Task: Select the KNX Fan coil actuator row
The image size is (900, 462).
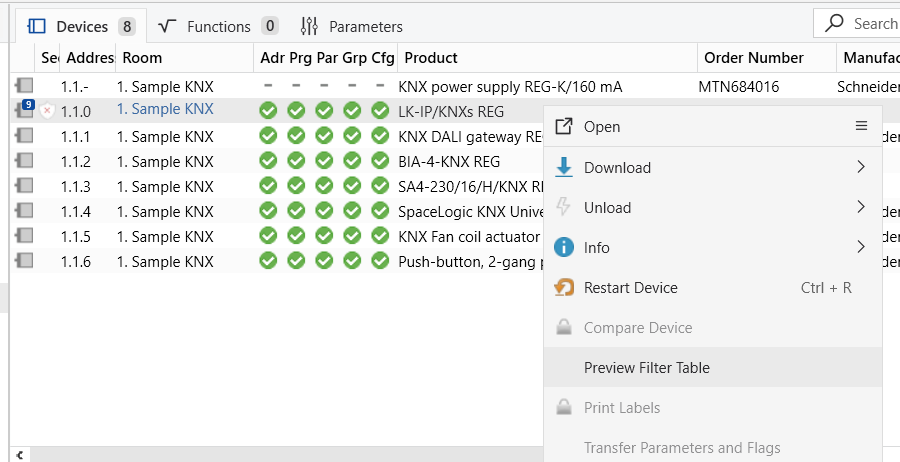Action: pyautogui.click(x=468, y=236)
